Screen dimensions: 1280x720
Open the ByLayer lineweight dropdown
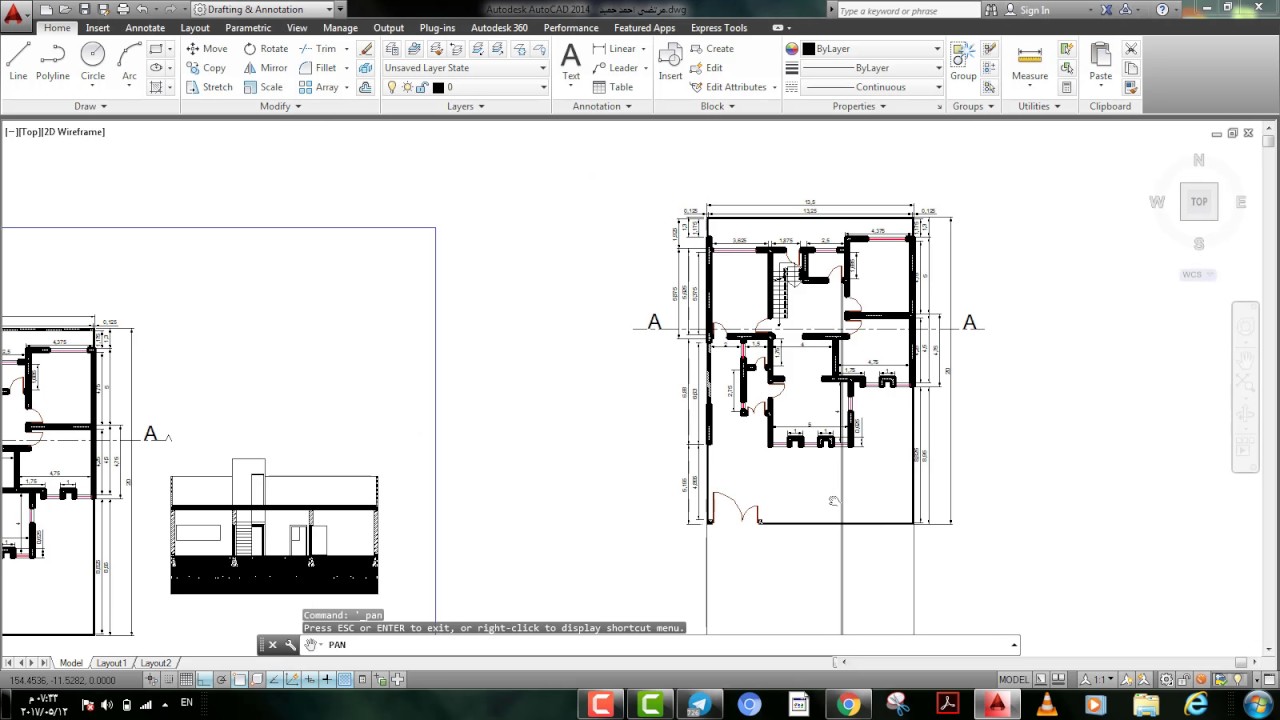872,68
